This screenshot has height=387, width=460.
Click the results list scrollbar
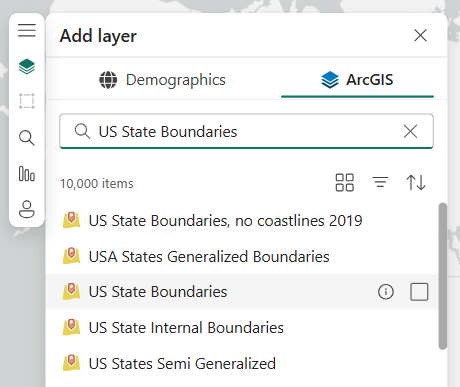[x=443, y=276]
